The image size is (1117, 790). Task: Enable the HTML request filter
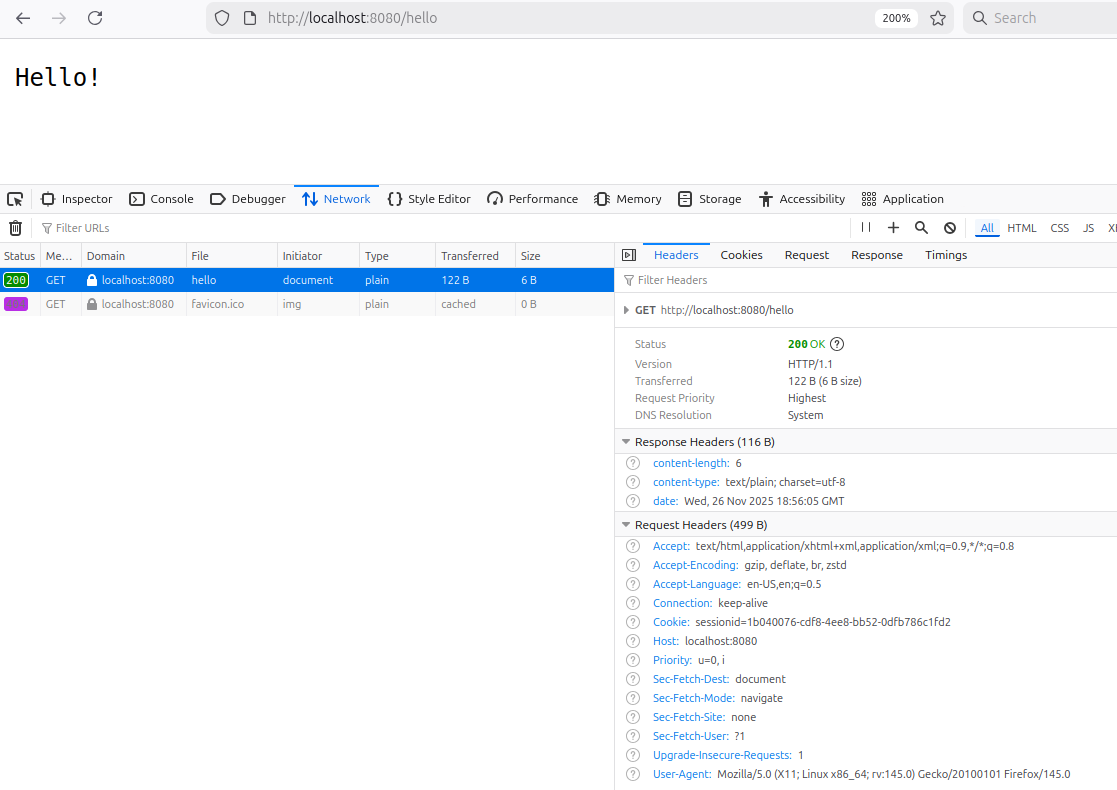pos(1021,228)
